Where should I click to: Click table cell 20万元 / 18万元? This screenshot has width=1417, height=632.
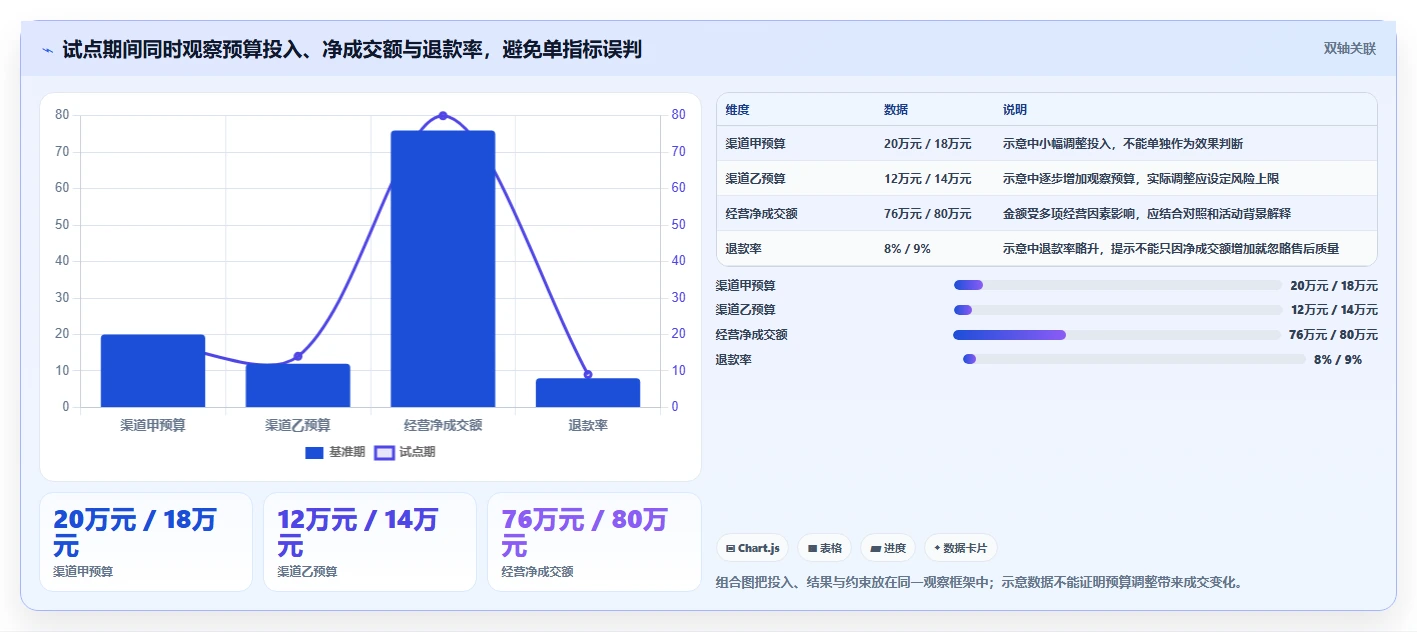(x=928, y=144)
